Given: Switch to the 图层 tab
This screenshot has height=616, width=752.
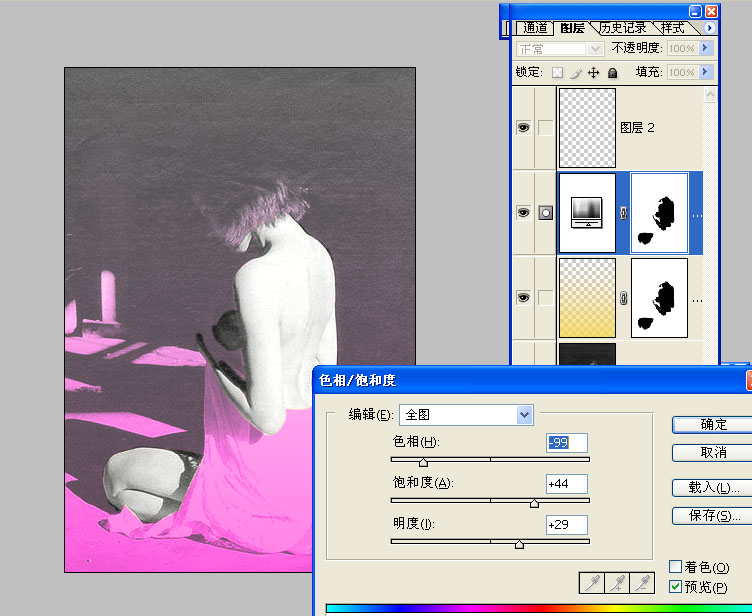Looking at the screenshot, I should click(572, 28).
